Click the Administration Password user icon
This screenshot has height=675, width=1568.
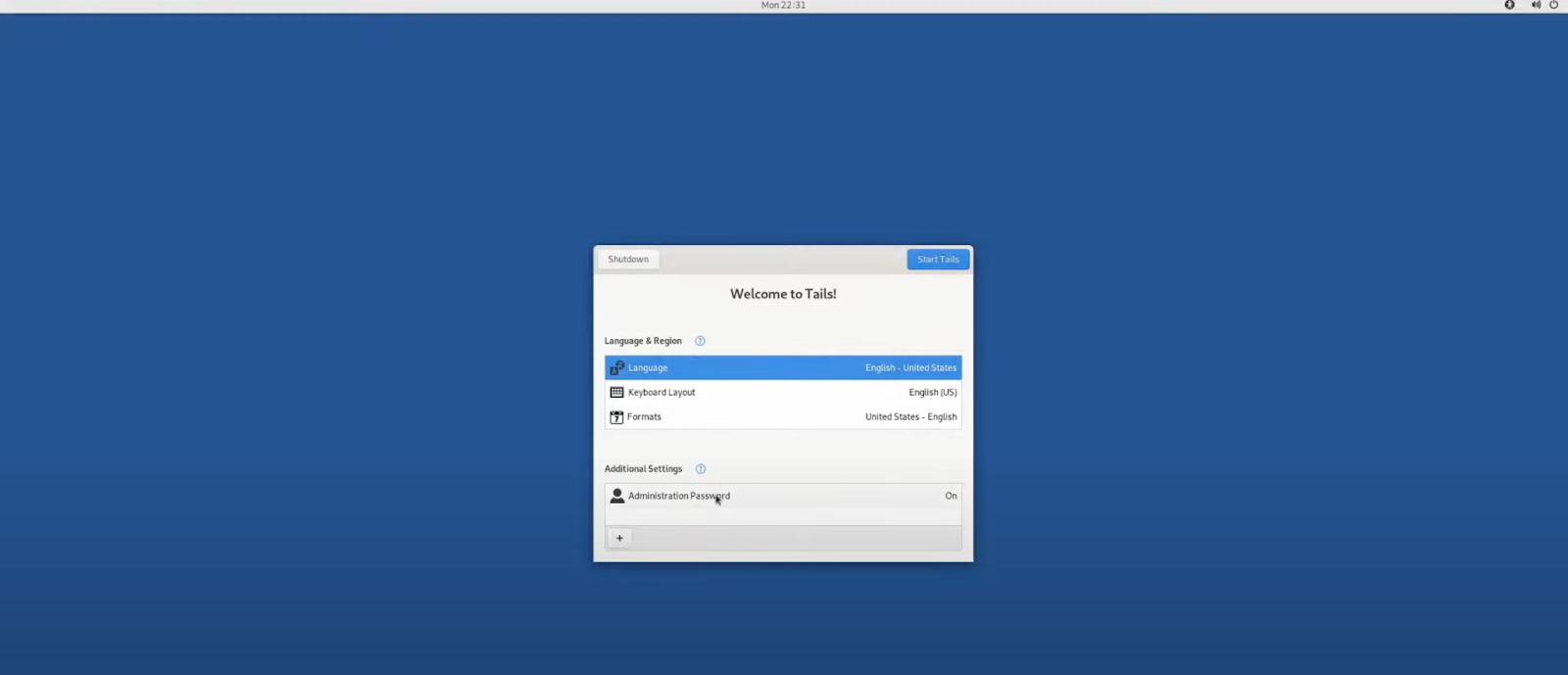coord(616,496)
